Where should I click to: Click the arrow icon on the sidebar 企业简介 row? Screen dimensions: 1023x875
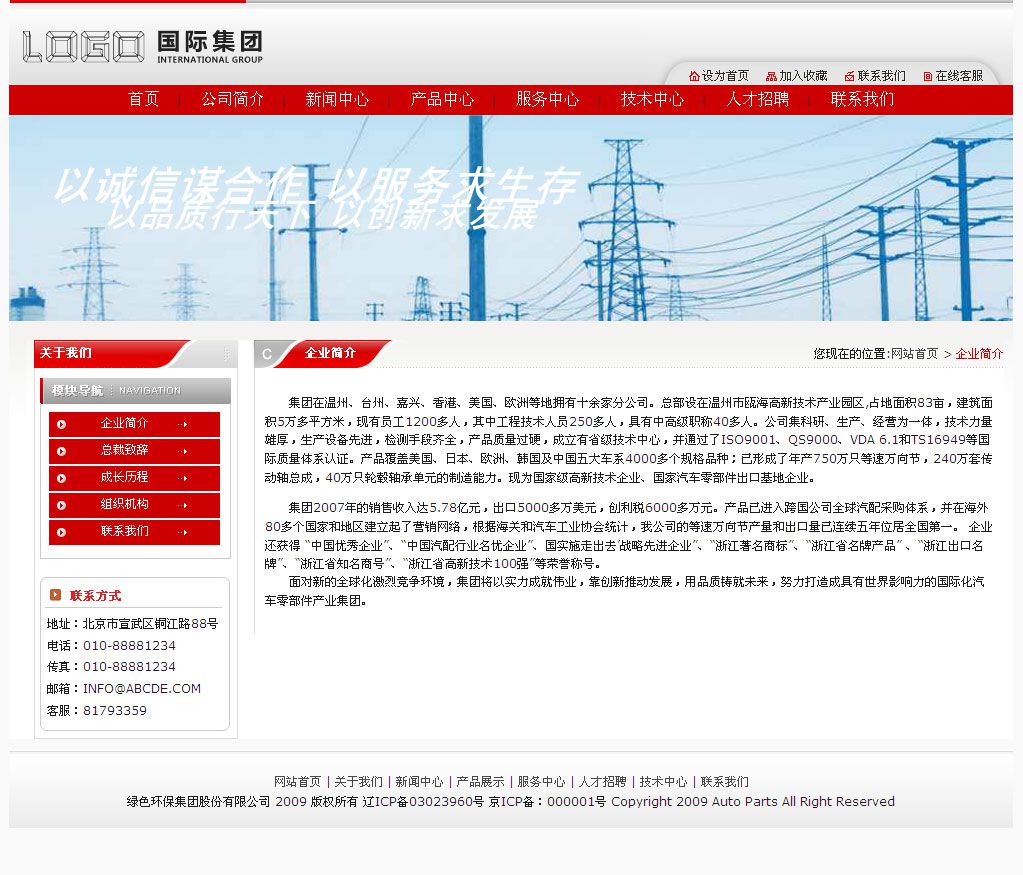(183, 424)
